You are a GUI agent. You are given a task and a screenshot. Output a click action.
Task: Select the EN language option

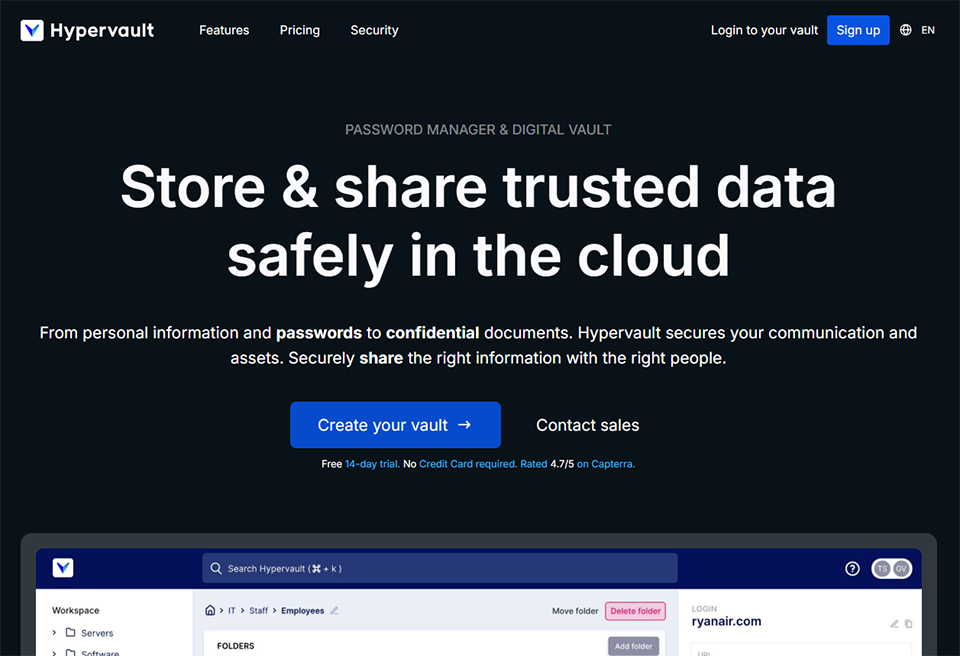point(928,30)
